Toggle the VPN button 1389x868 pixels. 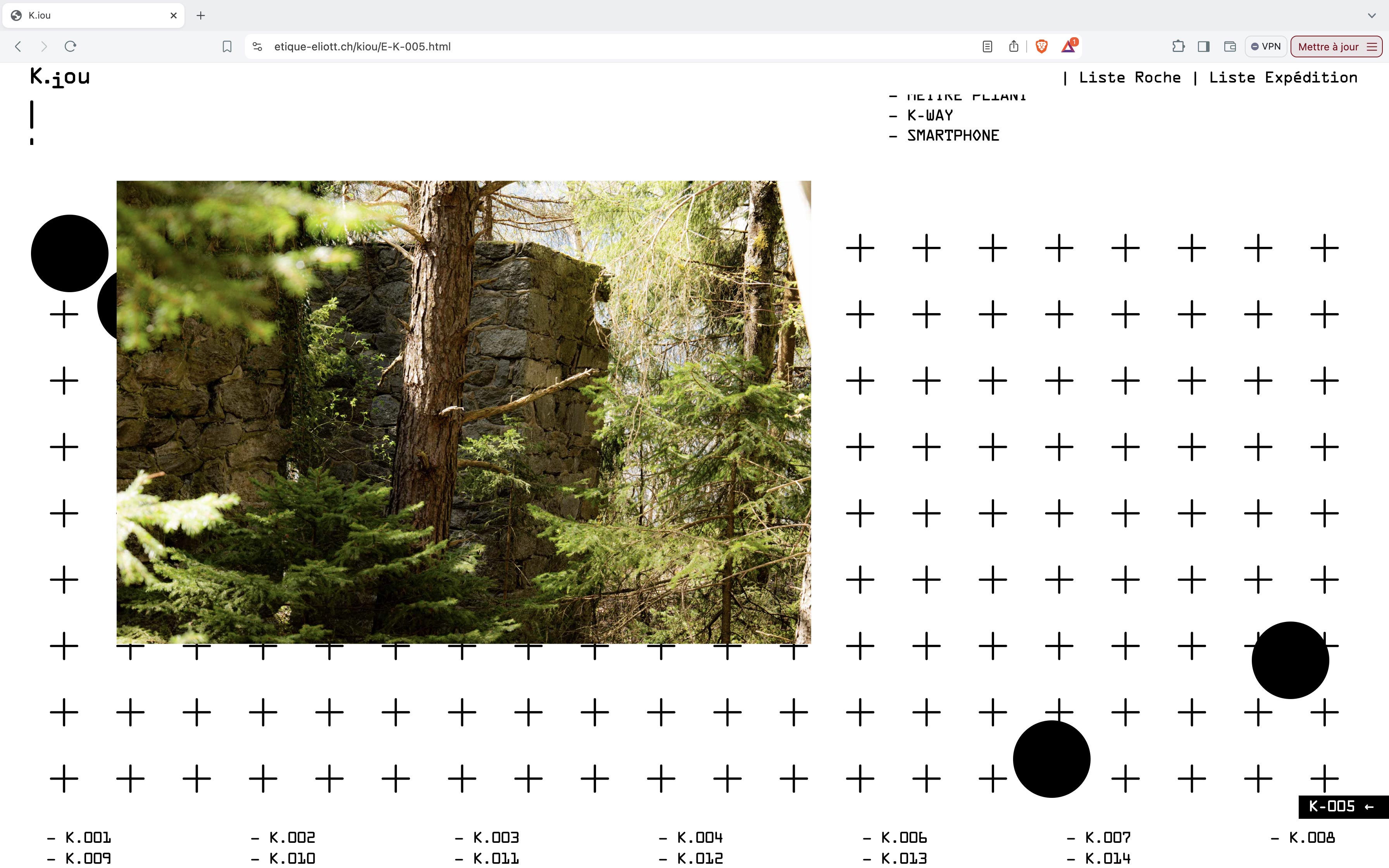[1266, 46]
